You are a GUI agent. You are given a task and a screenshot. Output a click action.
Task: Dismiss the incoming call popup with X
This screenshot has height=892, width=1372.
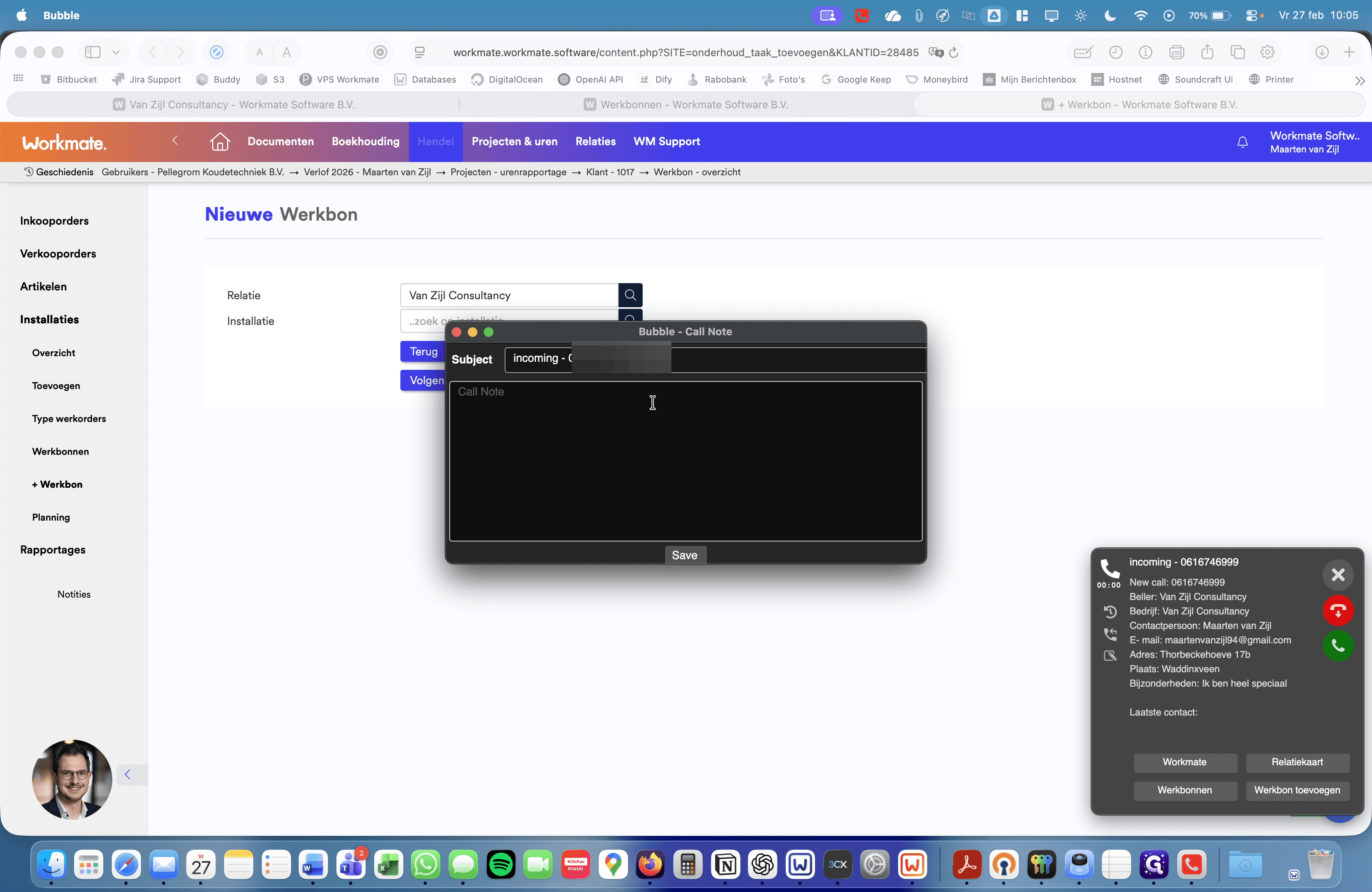pyautogui.click(x=1337, y=574)
